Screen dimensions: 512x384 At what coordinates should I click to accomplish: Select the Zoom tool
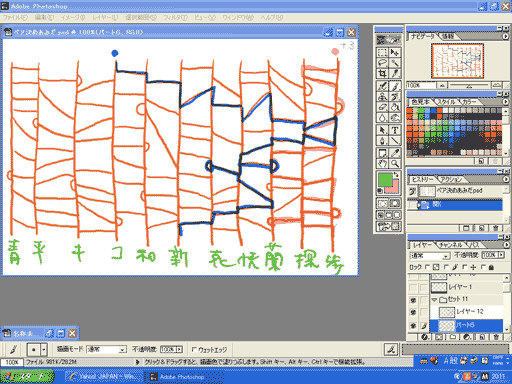(395, 163)
